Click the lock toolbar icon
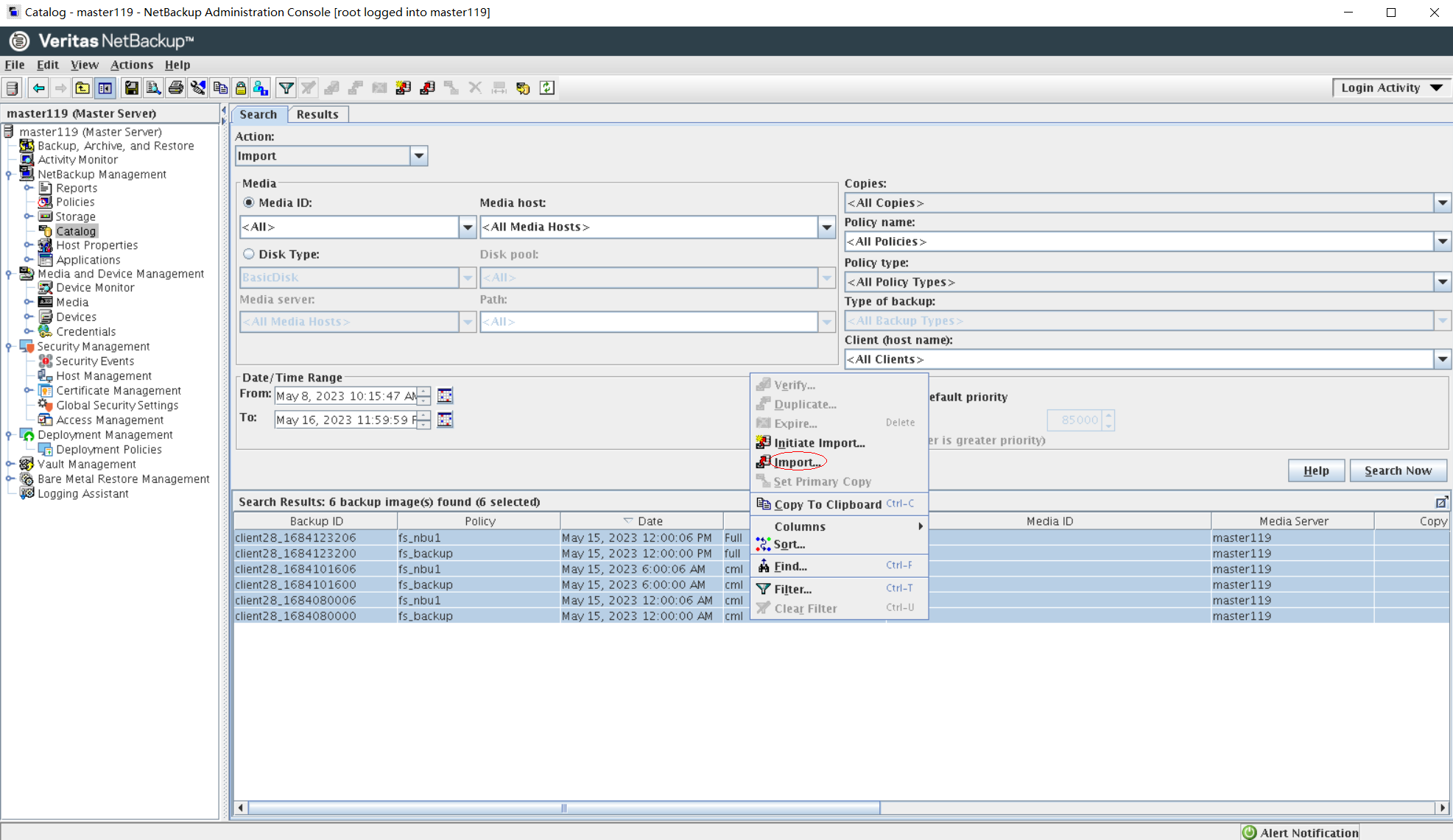 point(240,88)
